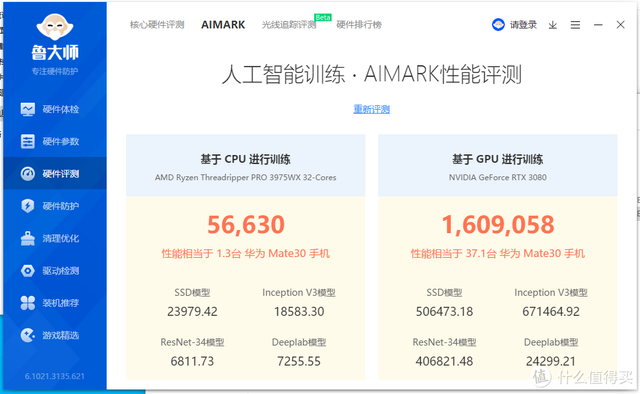Open the hamburger menu icon

pyautogui.click(x=576, y=25)
